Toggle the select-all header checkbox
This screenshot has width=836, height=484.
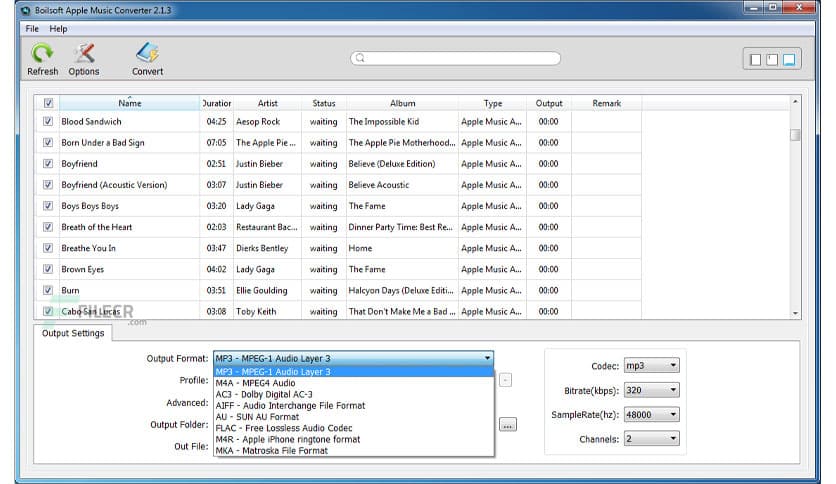[x=48, y=103]
